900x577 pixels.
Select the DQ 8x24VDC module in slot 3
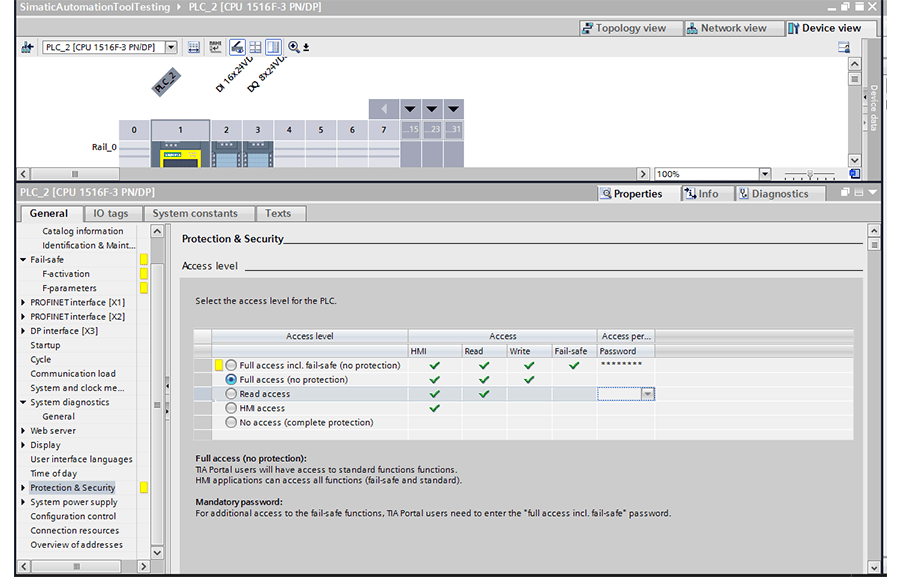[x=258, y=155]
